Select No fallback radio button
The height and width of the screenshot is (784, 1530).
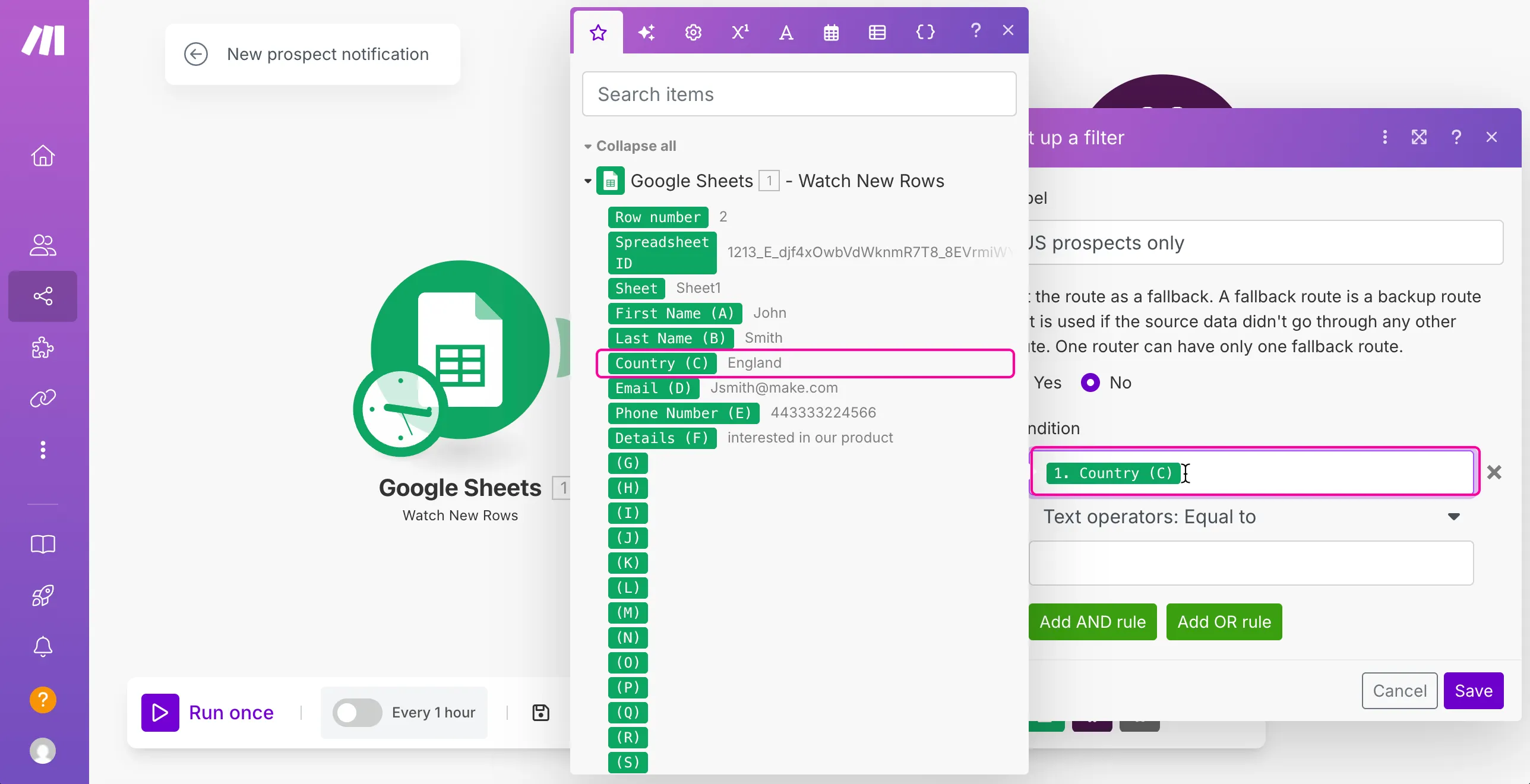[1090, 382]
